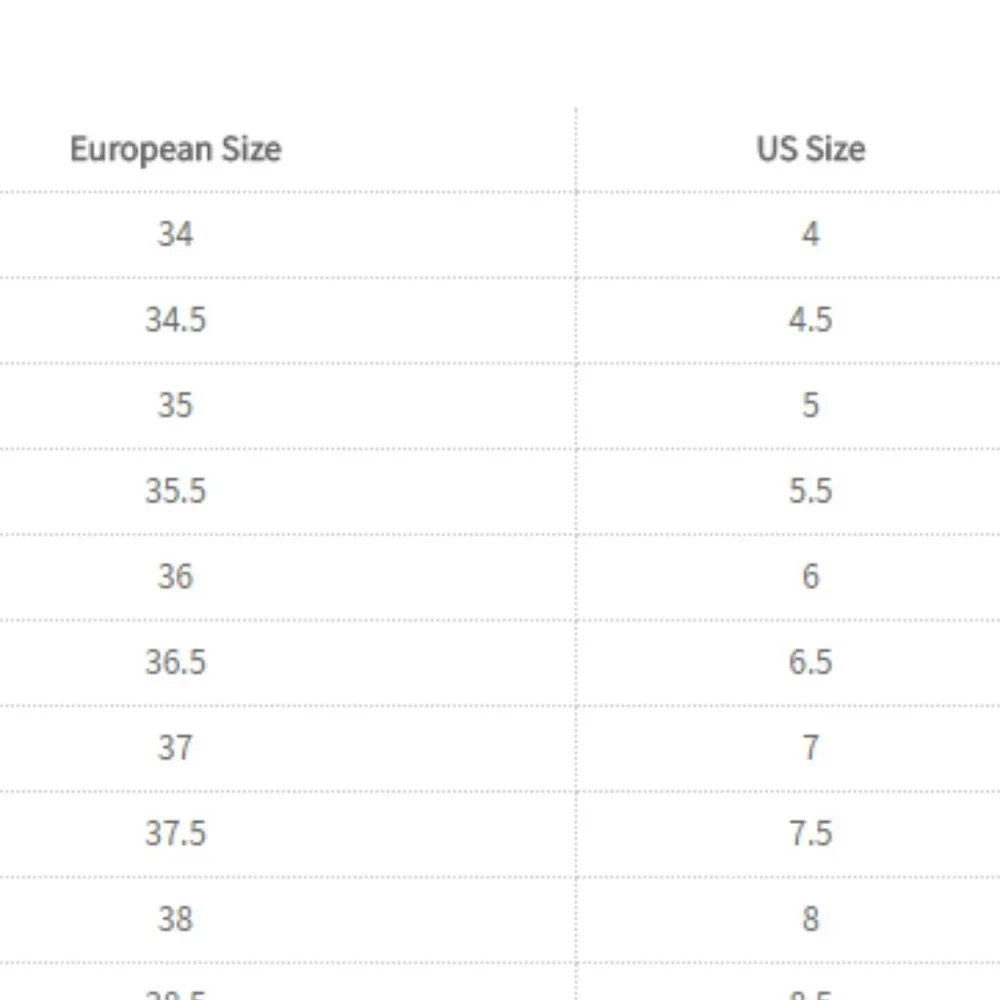Click the European Size column header
Viewport: 1000px width, 1000px height.
[175, 149]
